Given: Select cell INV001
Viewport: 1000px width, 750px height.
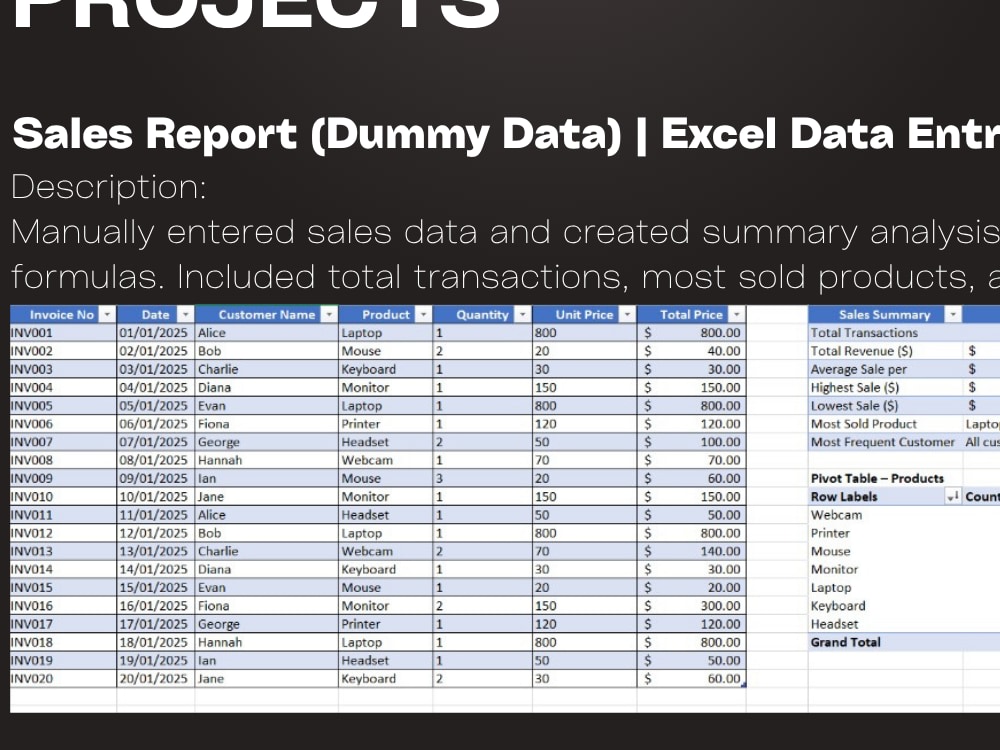Looking at the screenshot, I should tap(63, 333).
